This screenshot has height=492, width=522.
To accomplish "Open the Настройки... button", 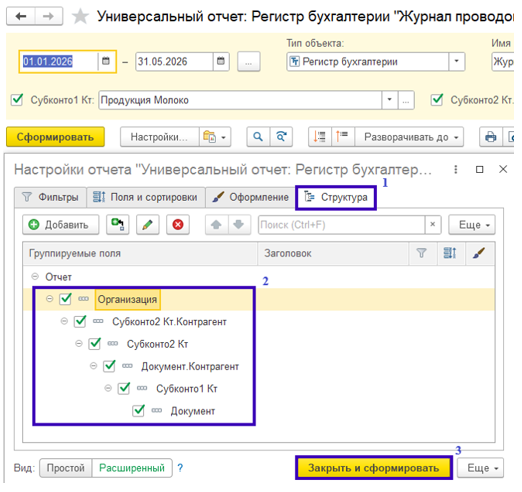I will tap(159, 137).
